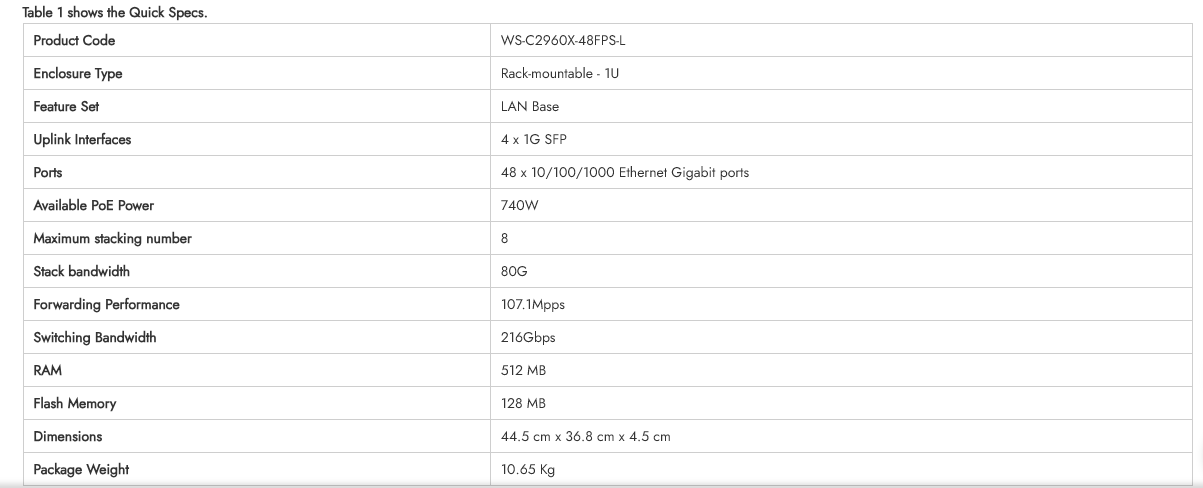Select the LAN Base value cell
The image size is (1203, 488).
tap(530, 107)
